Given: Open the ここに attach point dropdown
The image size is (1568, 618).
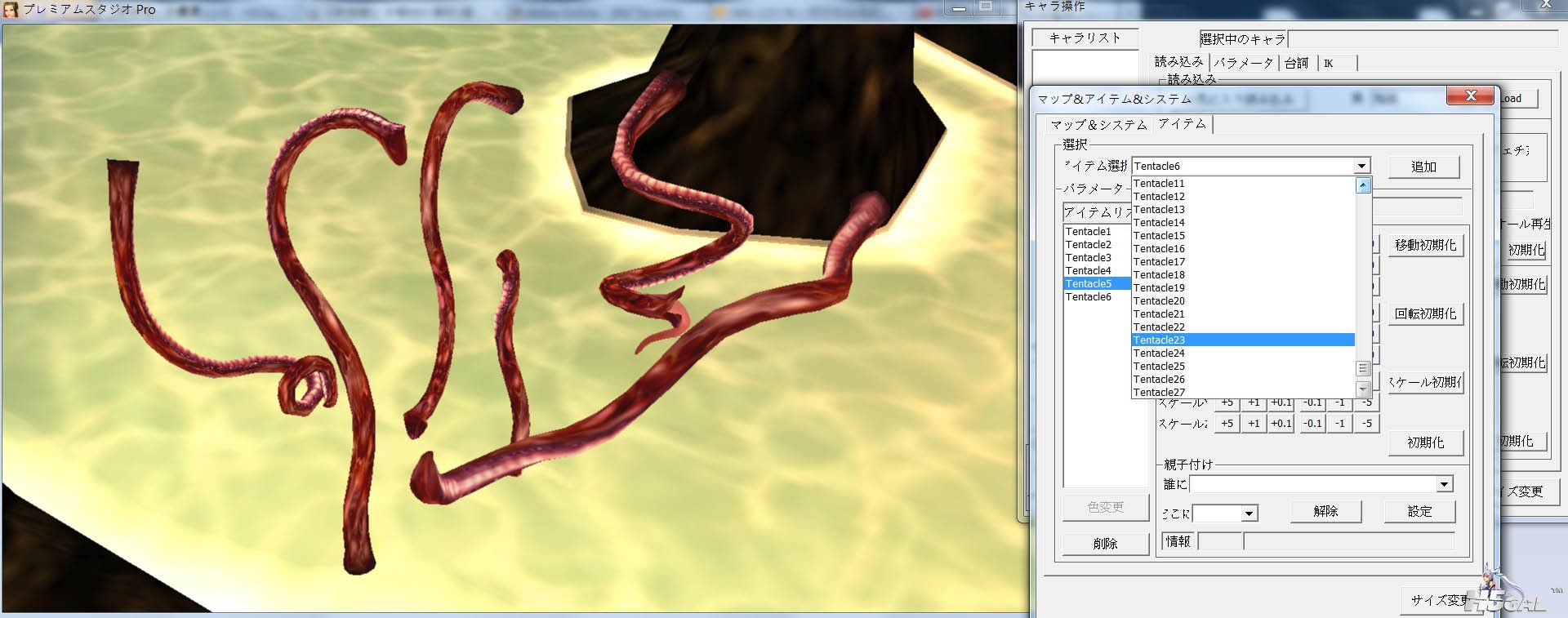Looking at the screenshot, I should click(1249, 514).
